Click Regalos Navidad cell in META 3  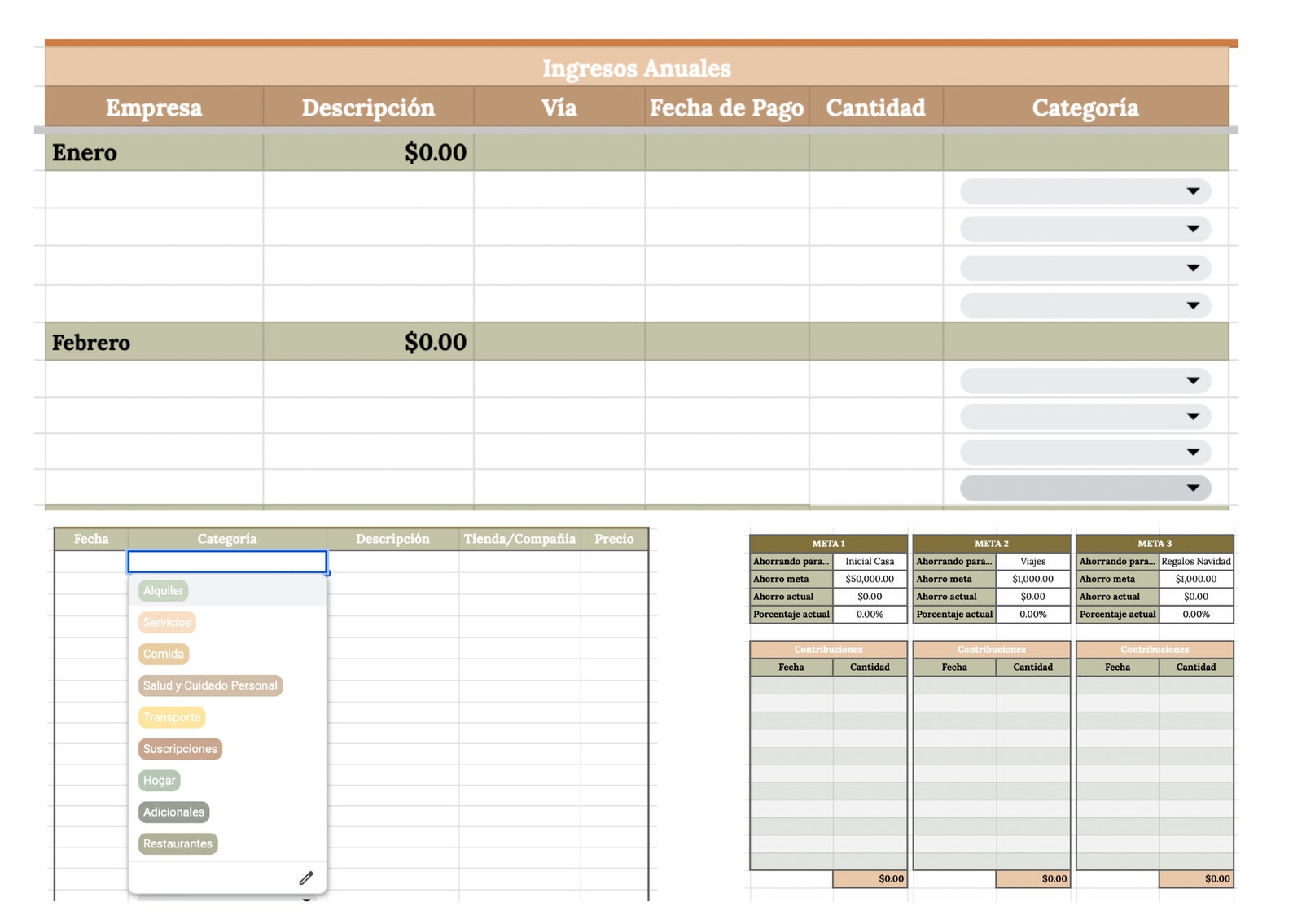1196,562
